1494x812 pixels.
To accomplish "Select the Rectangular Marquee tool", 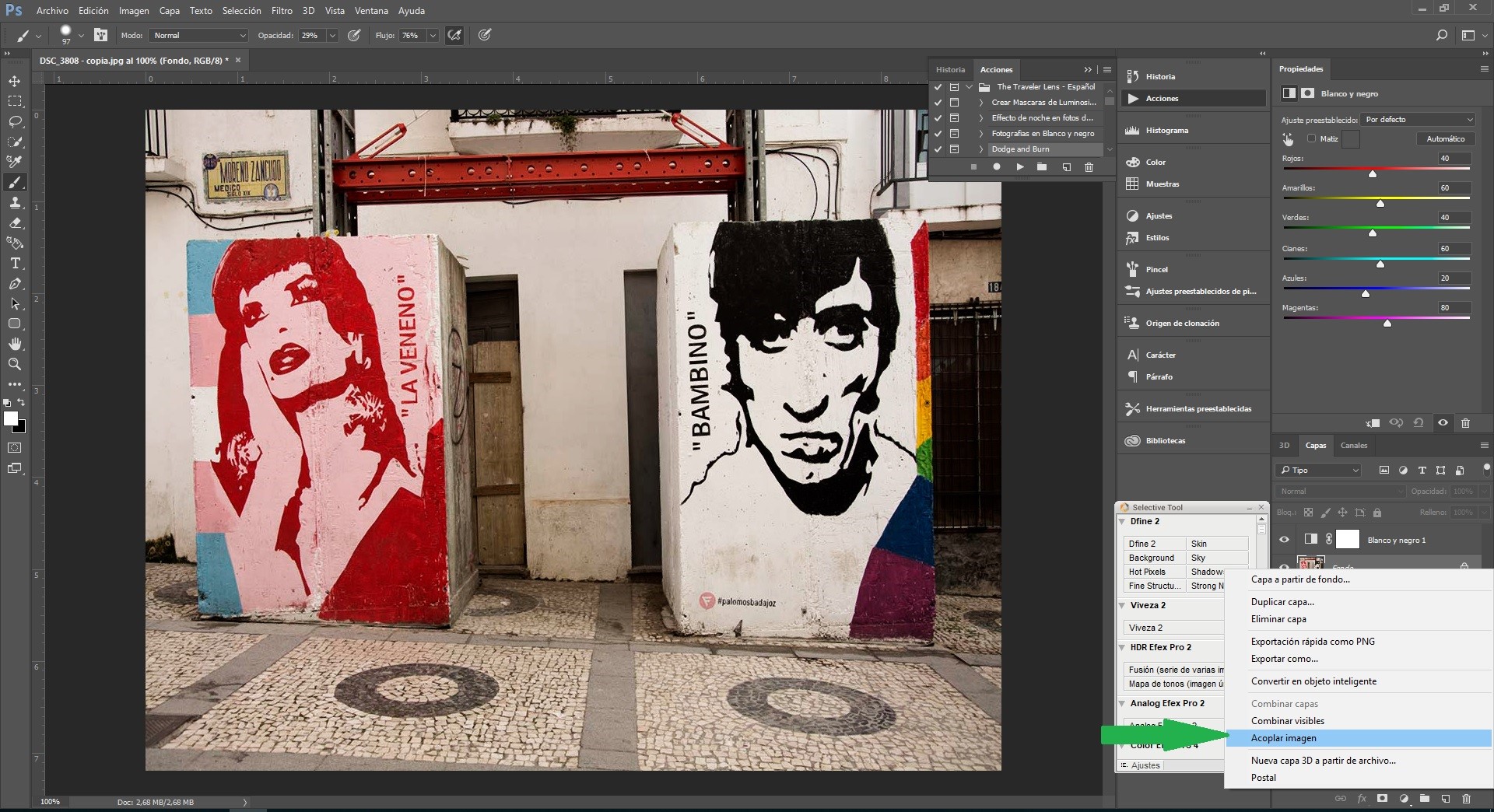I will (x=15, y=101).
